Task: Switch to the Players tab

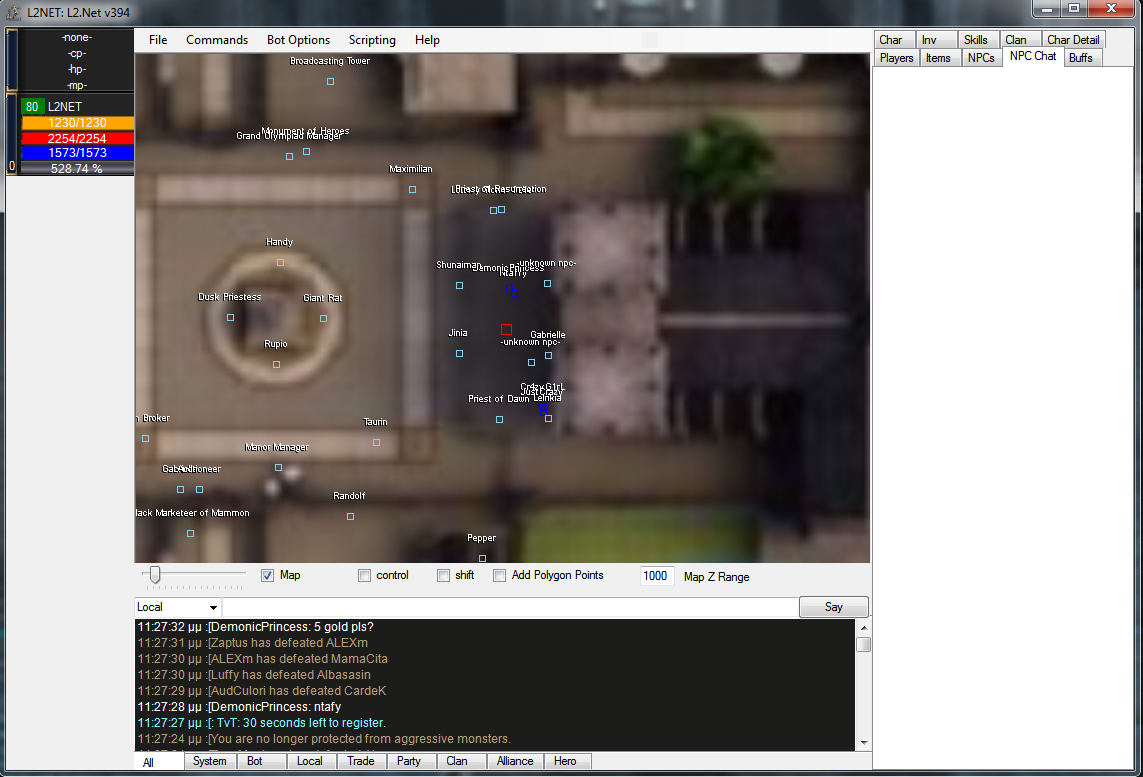Action: tap(897, 58)
